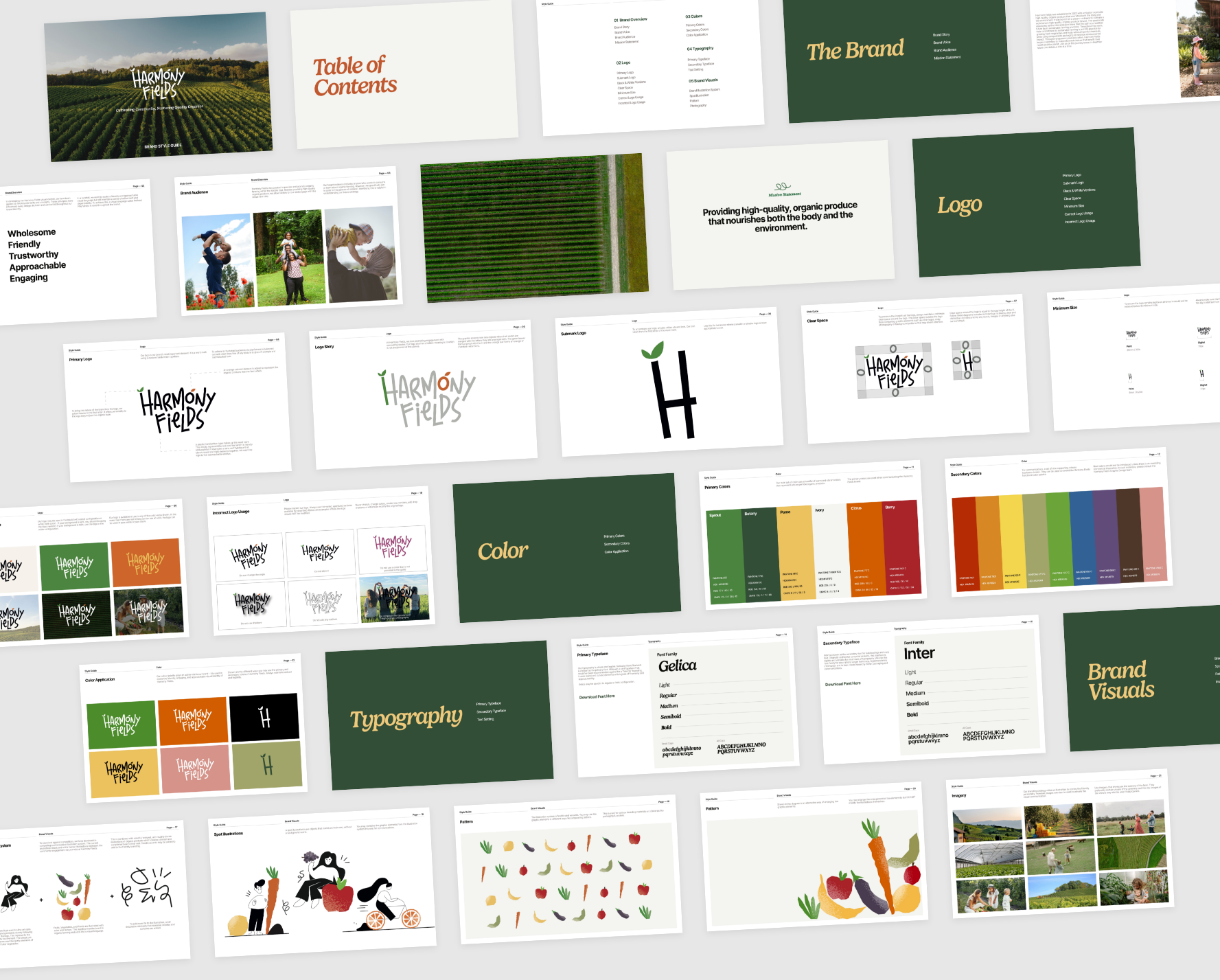
Task: Select the Spot Illustrations slide
Action: [322, 882]
